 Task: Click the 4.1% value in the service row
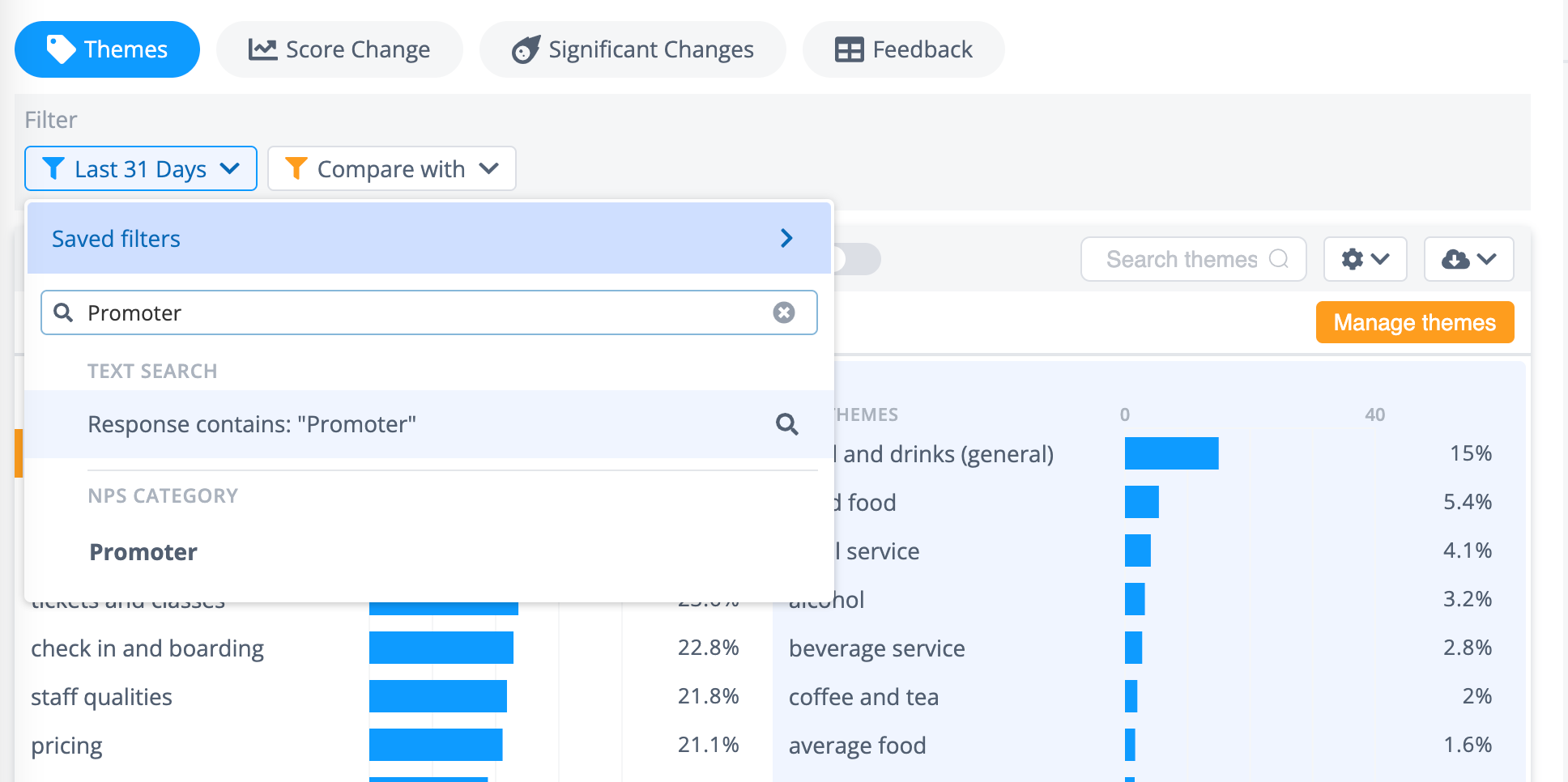1468,550
